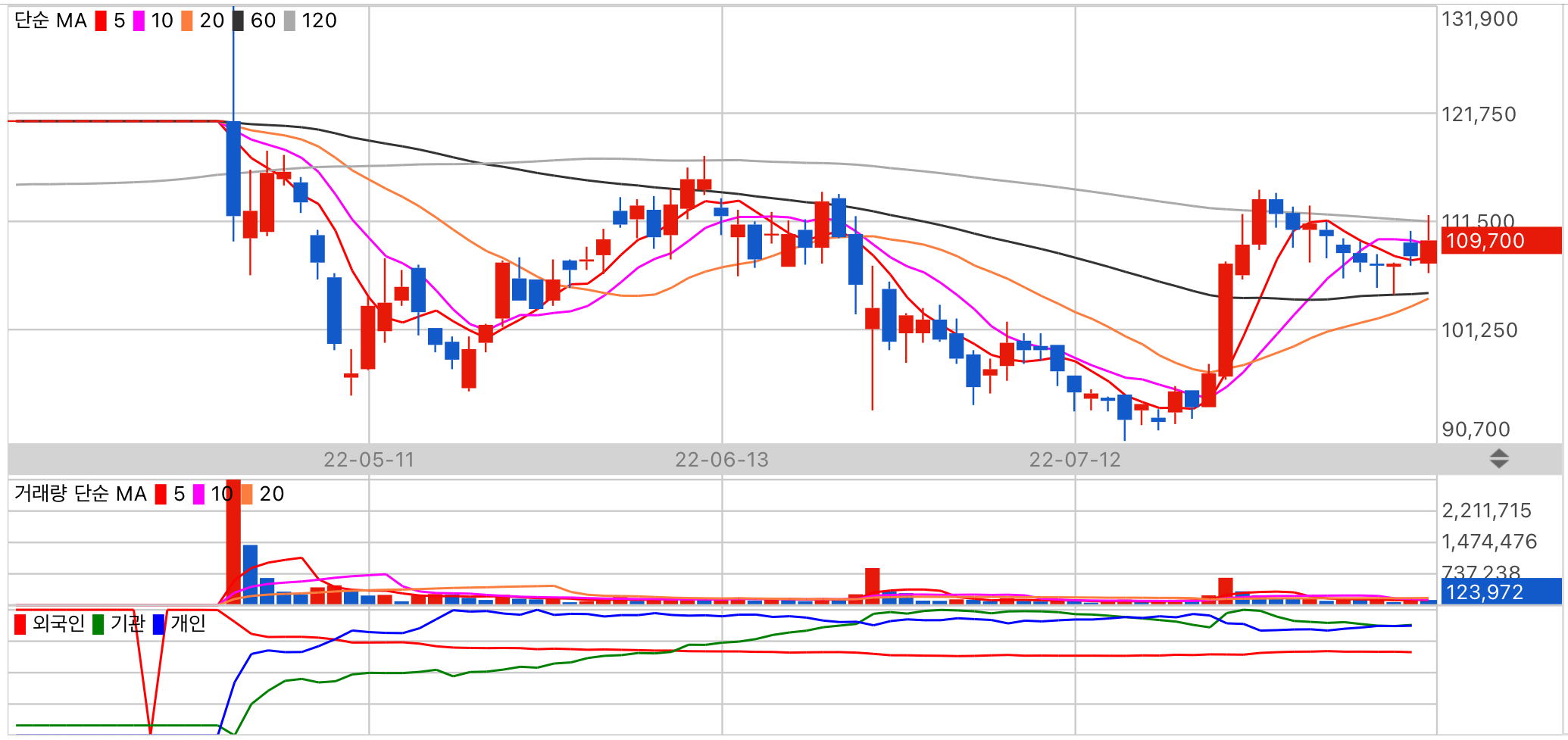The height and width of the screenshot is (740, 1568).
Task: Click the 기관 investor legend text
Action: (x=127, y=623)
